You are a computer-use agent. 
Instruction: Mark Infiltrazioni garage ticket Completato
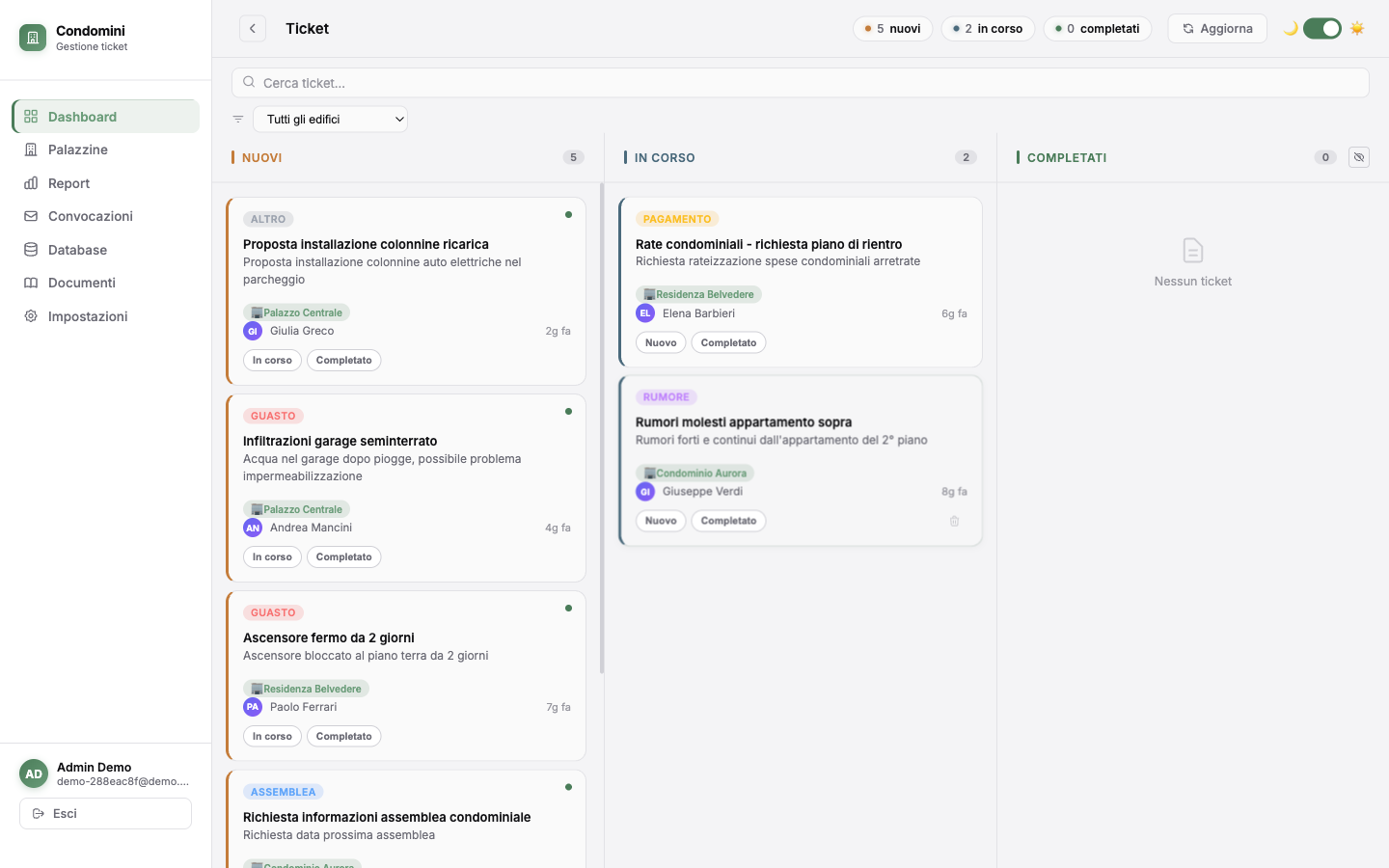(x=344, y=557)
